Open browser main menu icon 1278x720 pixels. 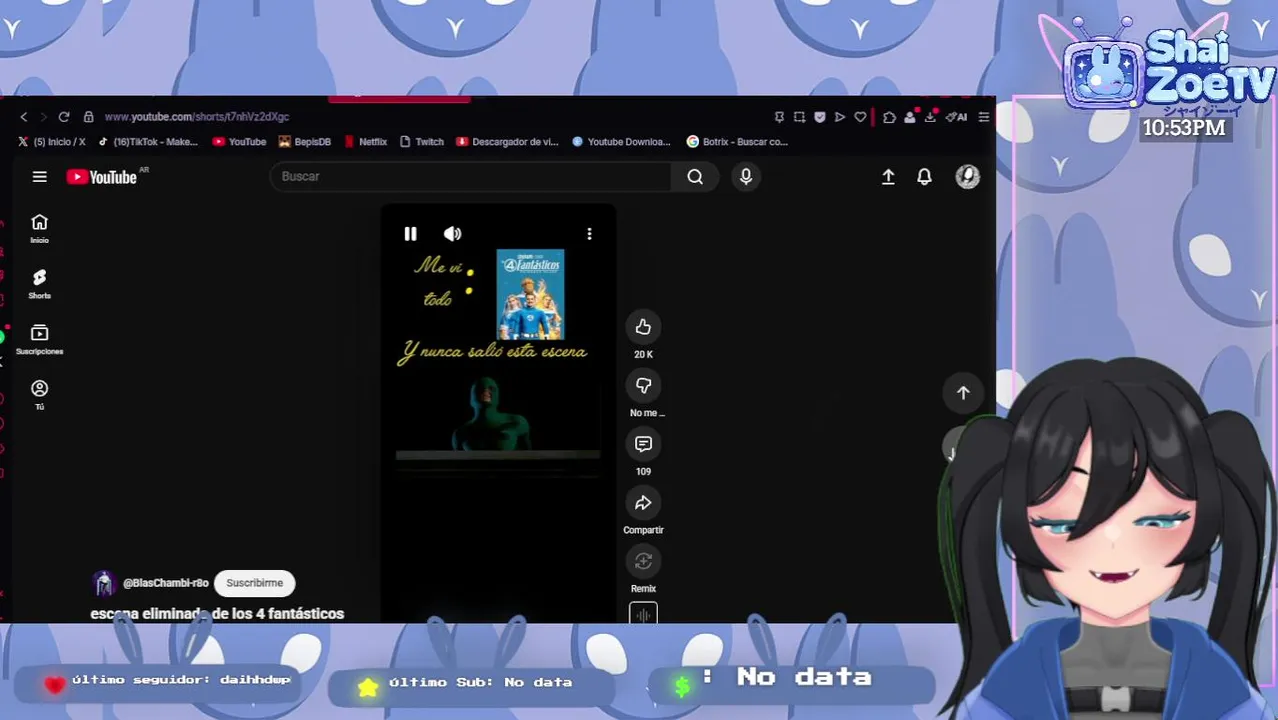click(x=984, y=117)
